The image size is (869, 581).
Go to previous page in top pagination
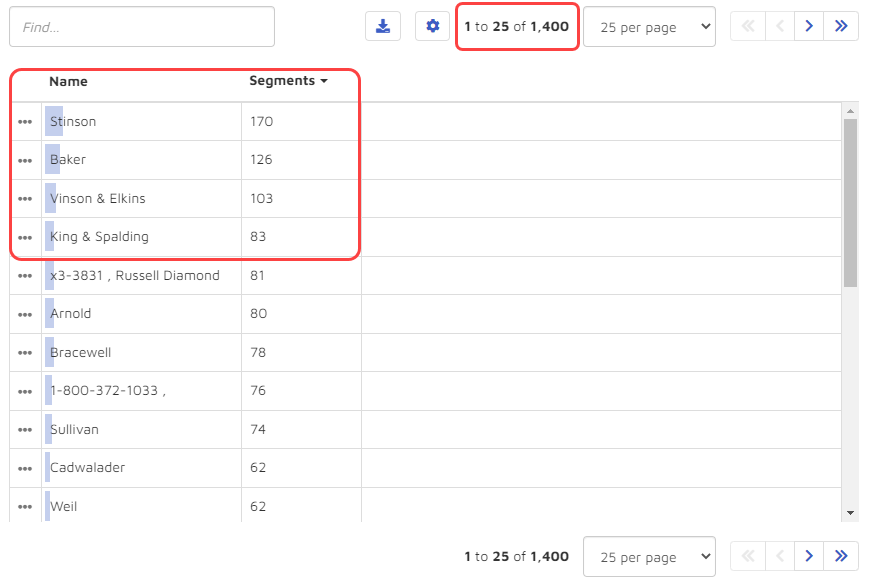[780, 26]
